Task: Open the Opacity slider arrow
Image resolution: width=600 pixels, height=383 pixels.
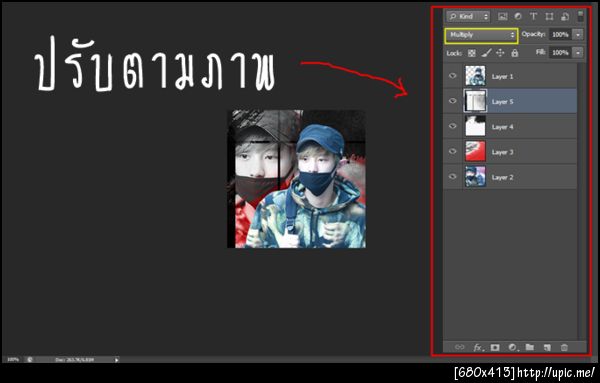Action: pos(578,34)
